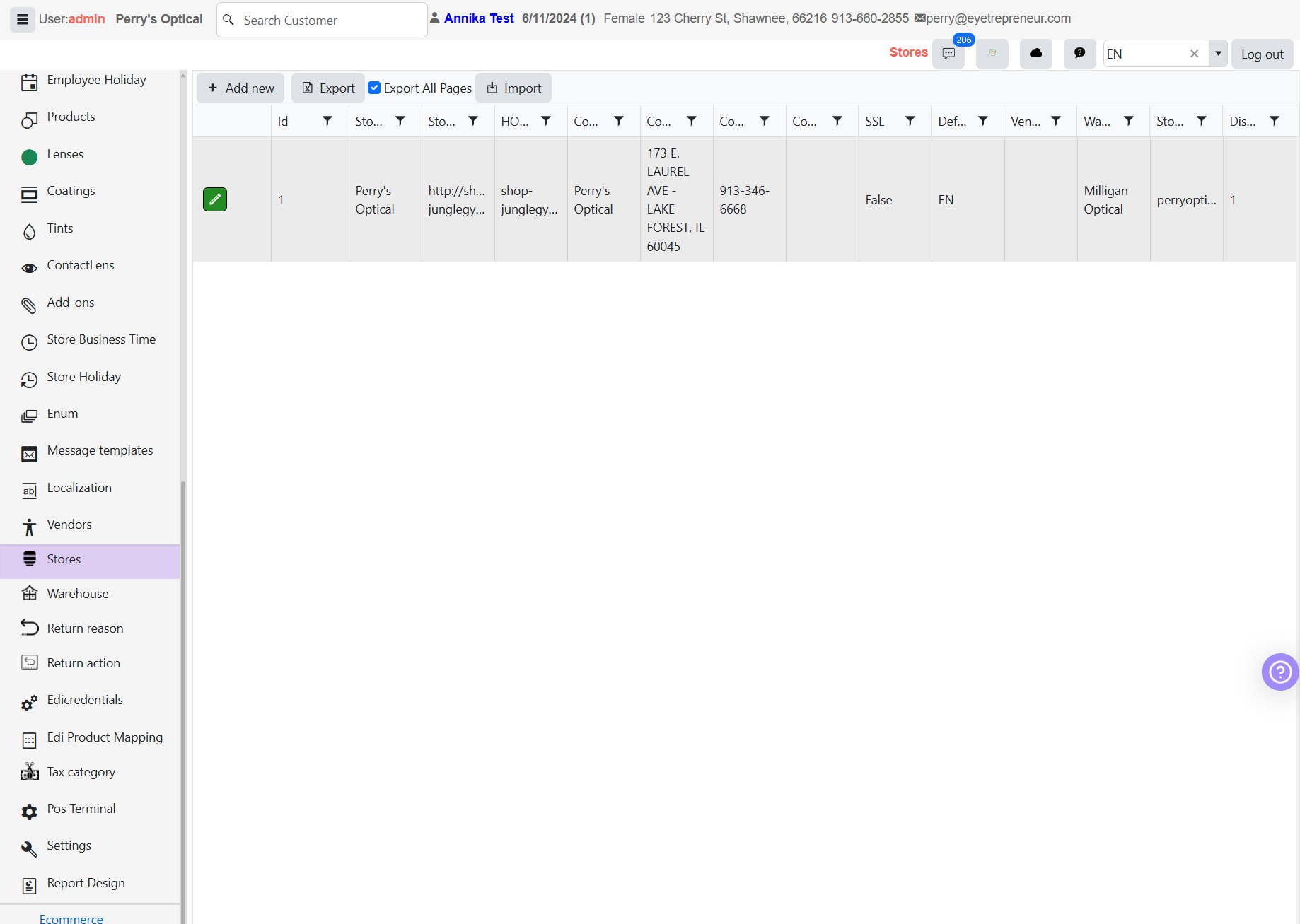Click the greyed icon beside messages button
Image resolution: width=1300 pixels, height=924 pixels.
992,54
